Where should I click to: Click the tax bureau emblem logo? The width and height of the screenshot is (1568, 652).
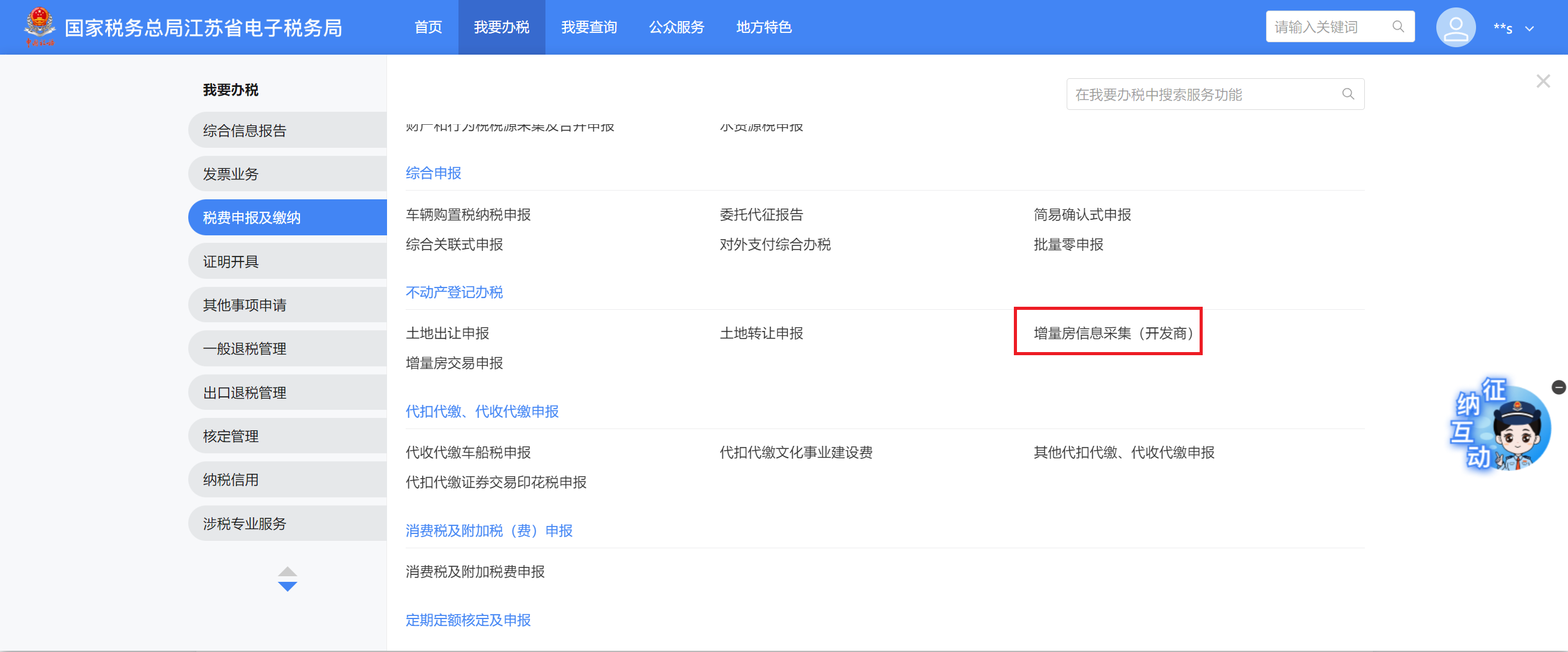[x=39, y=26]
